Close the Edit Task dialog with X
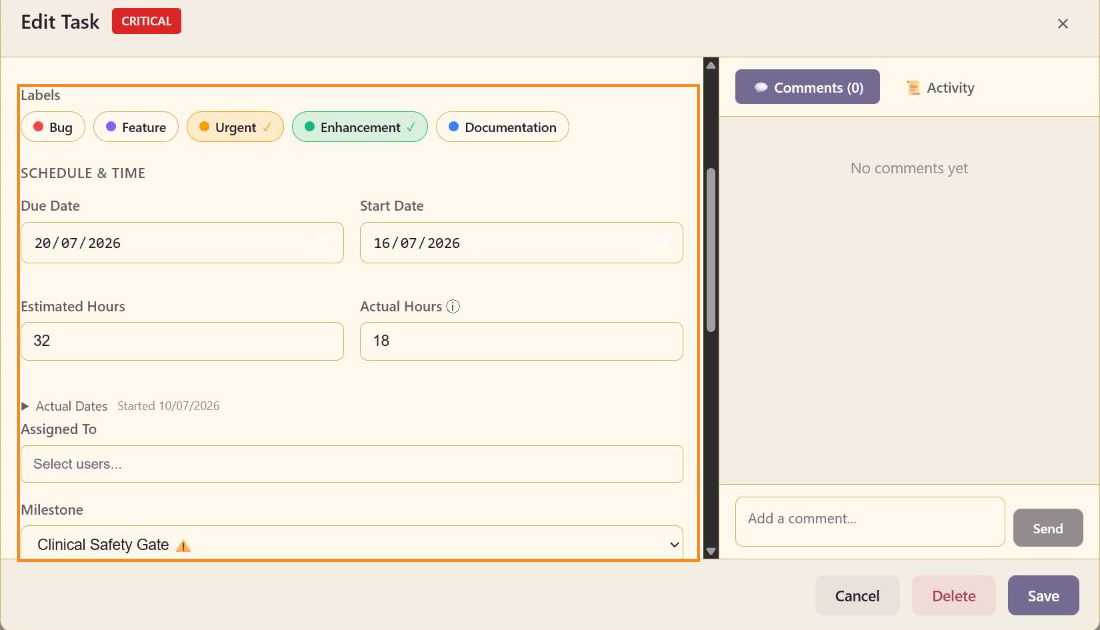Viewport: 1100px width, 630px height. pos(1063,24)
